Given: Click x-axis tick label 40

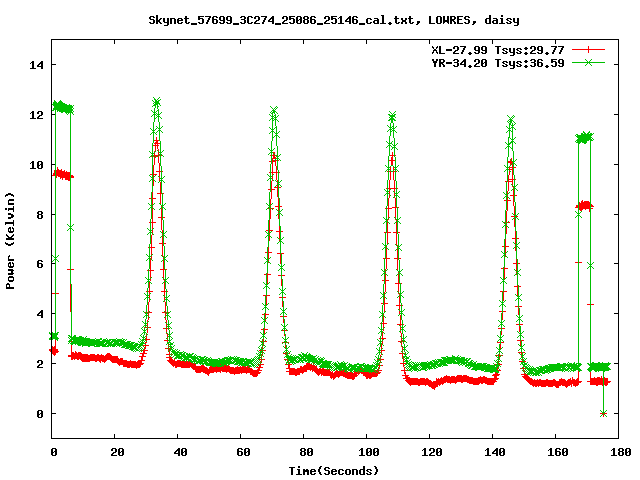Looking at the screenshot, I should coord(180,452).
